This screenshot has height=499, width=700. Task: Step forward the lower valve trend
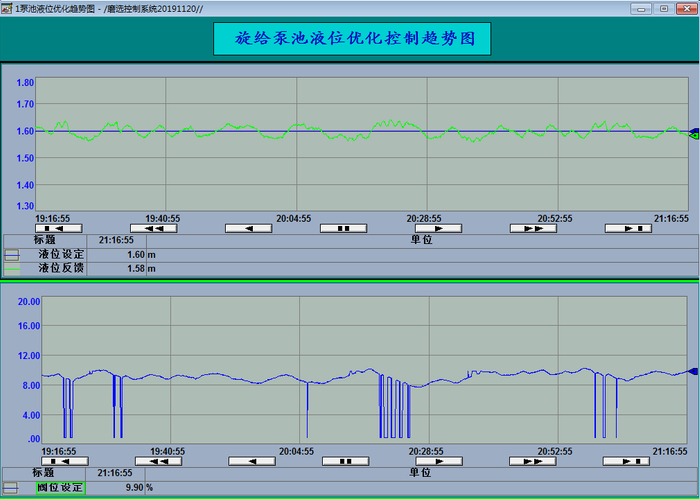point(439,461)
